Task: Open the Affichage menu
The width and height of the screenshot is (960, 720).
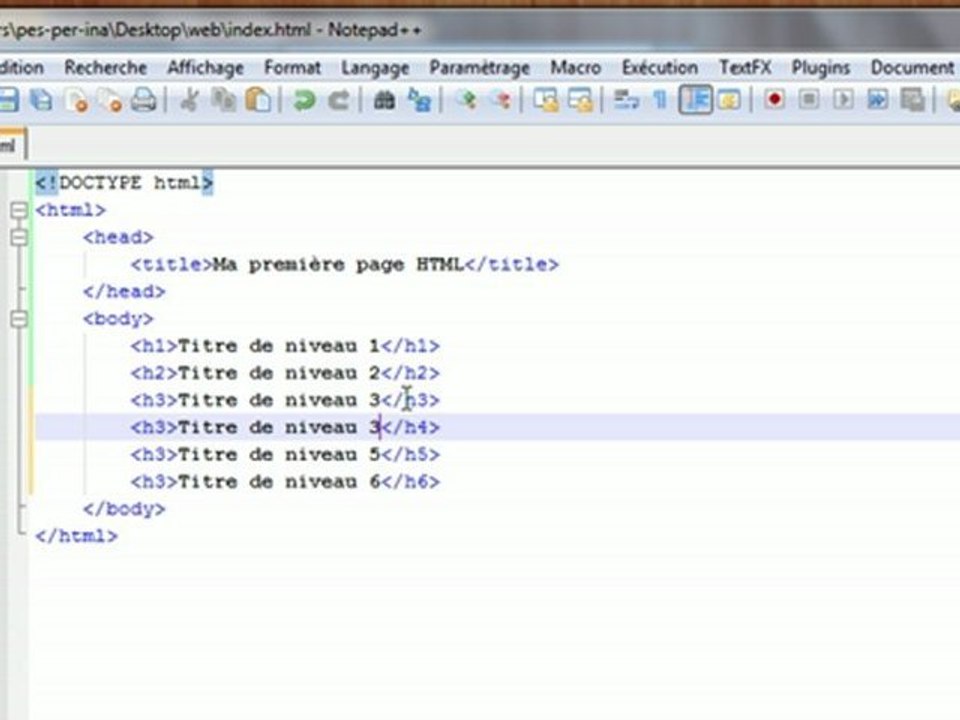Action: click(205, 67)
